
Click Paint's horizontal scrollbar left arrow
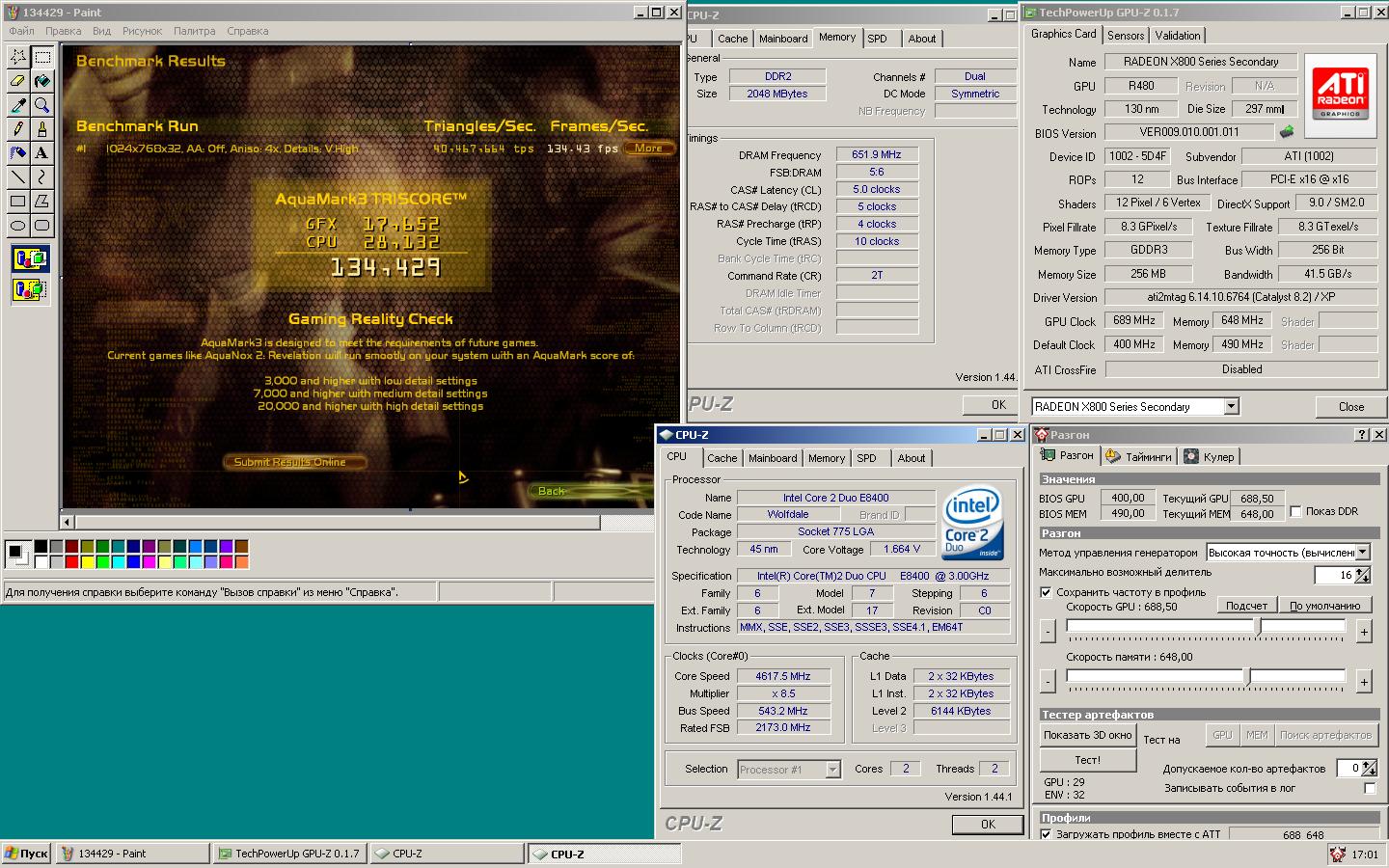click(67, 522)
